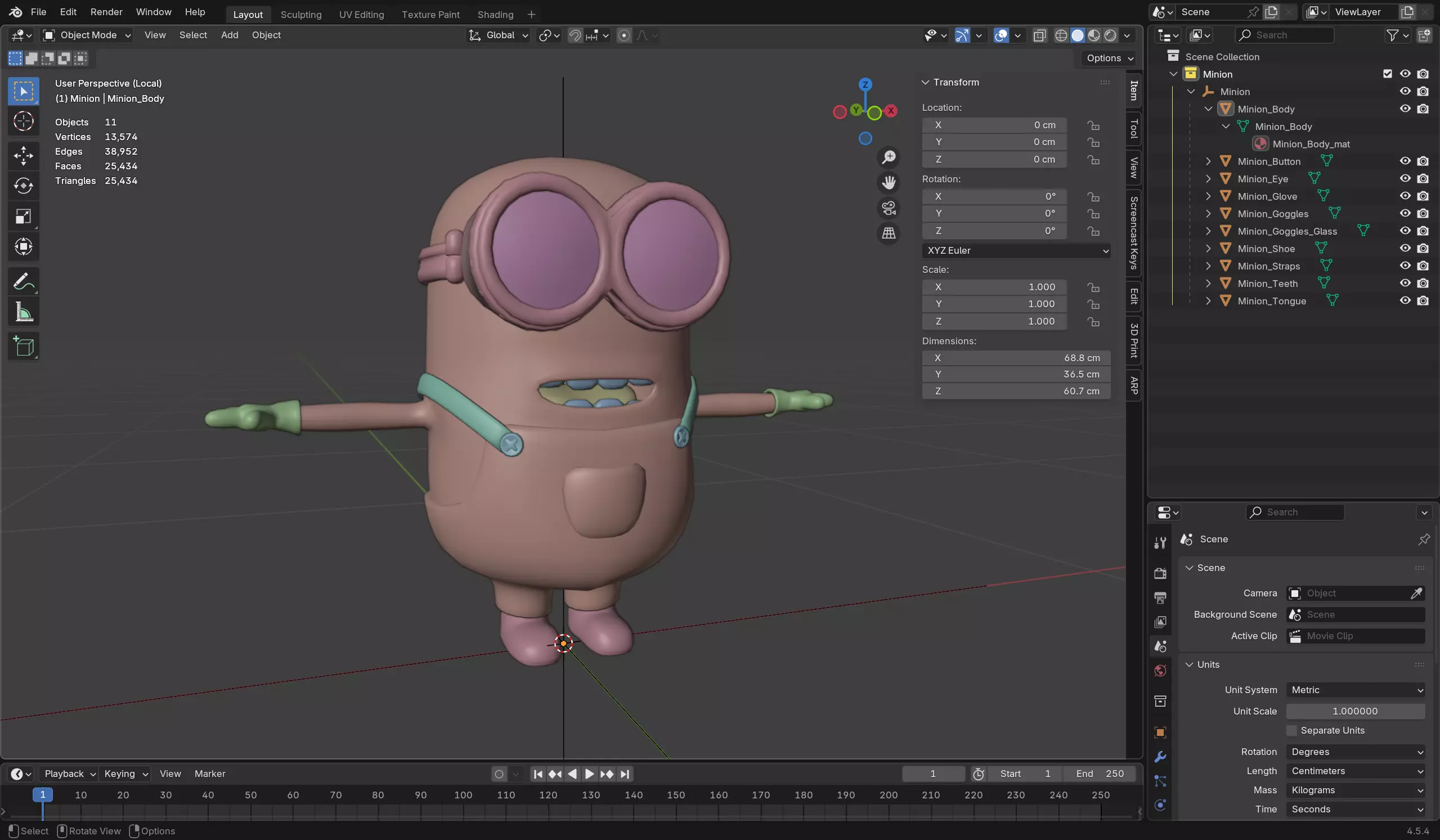The height and width of the screenshot is (840, 1440).
Task: Open the Physics properties tab
Action: coord(1160,805)
